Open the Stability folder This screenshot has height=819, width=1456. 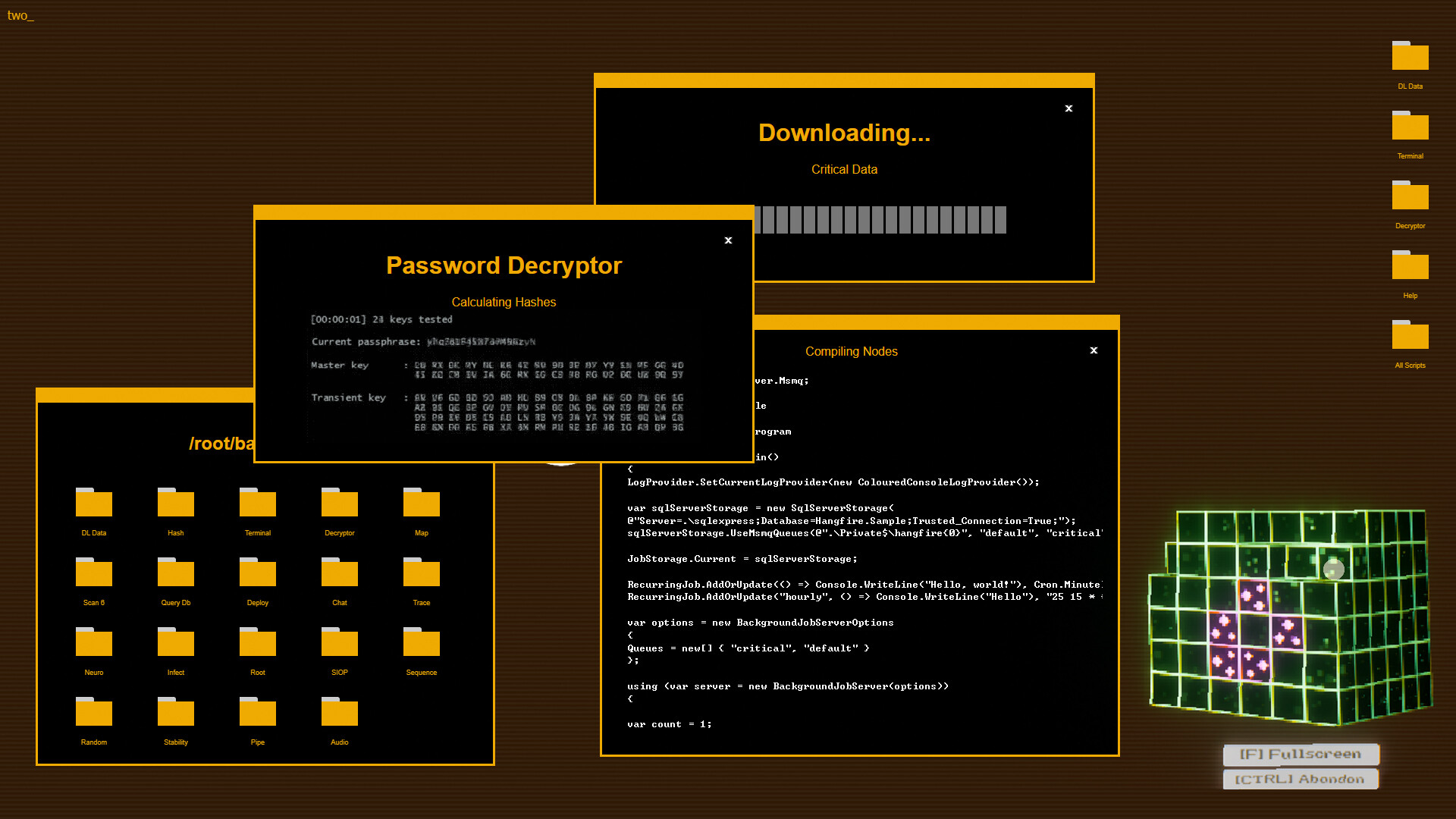click(175, 712)
